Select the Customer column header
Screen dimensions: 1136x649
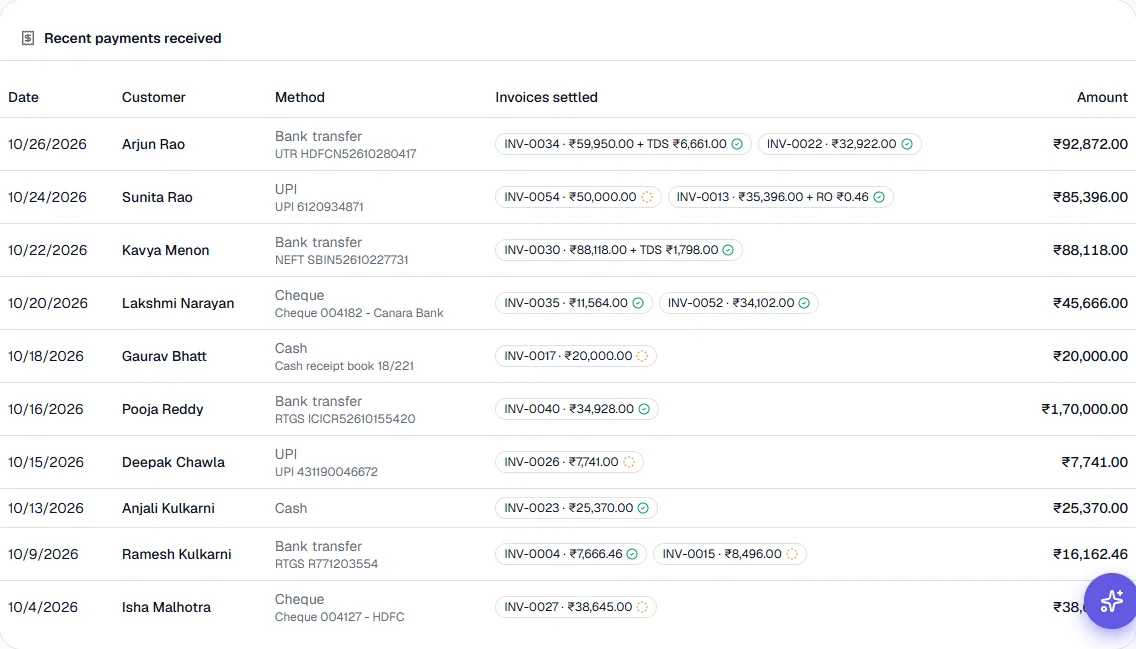coord(154,97)
